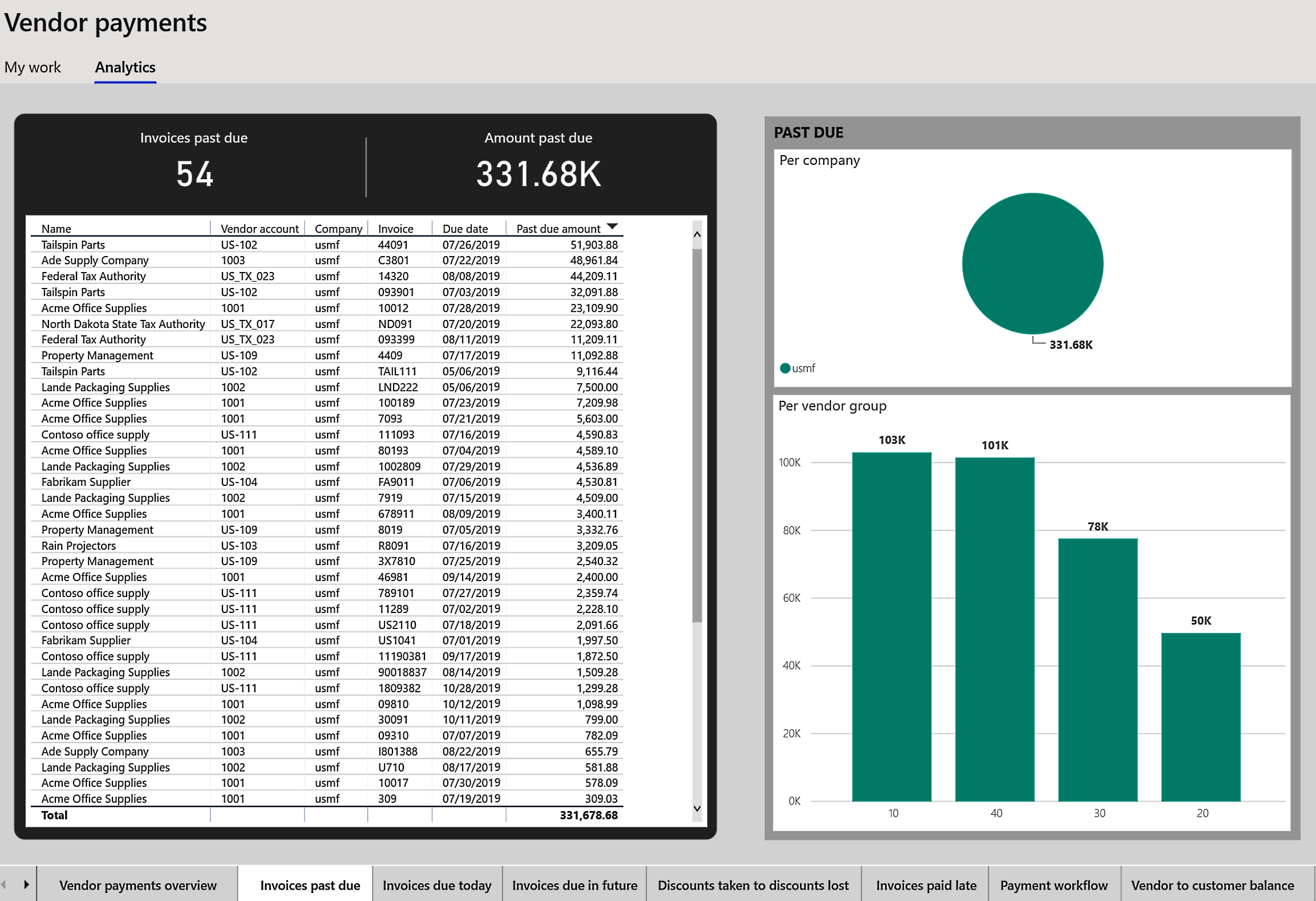Click the tab scroll left arrow
Screen dimensions: 1316x901
[x=5, y=884]
